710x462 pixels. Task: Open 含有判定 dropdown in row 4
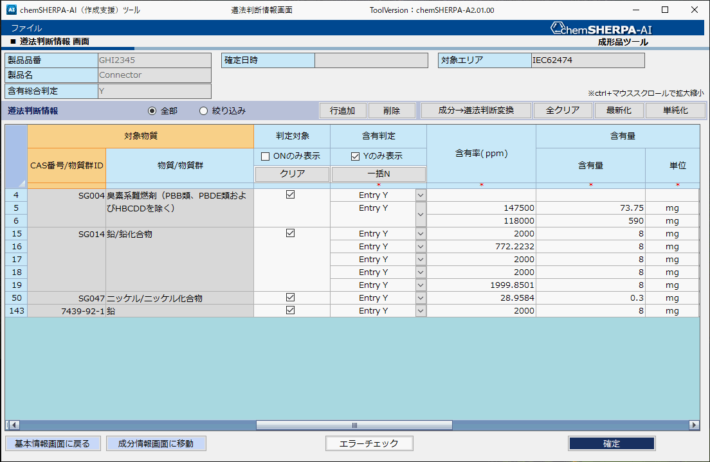[x=419, y=195]
